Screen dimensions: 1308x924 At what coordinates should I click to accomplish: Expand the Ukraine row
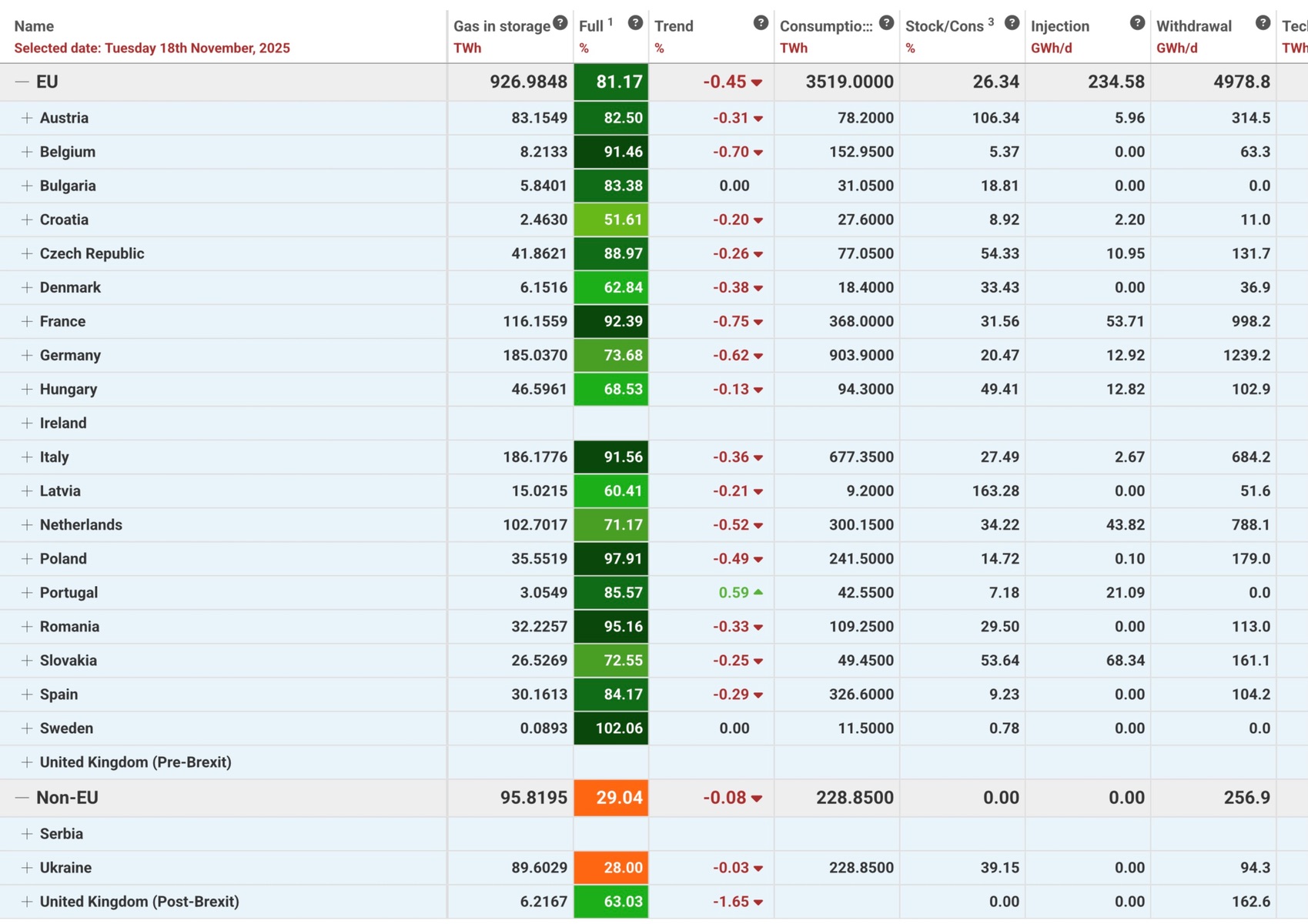[x=27, y=868]
